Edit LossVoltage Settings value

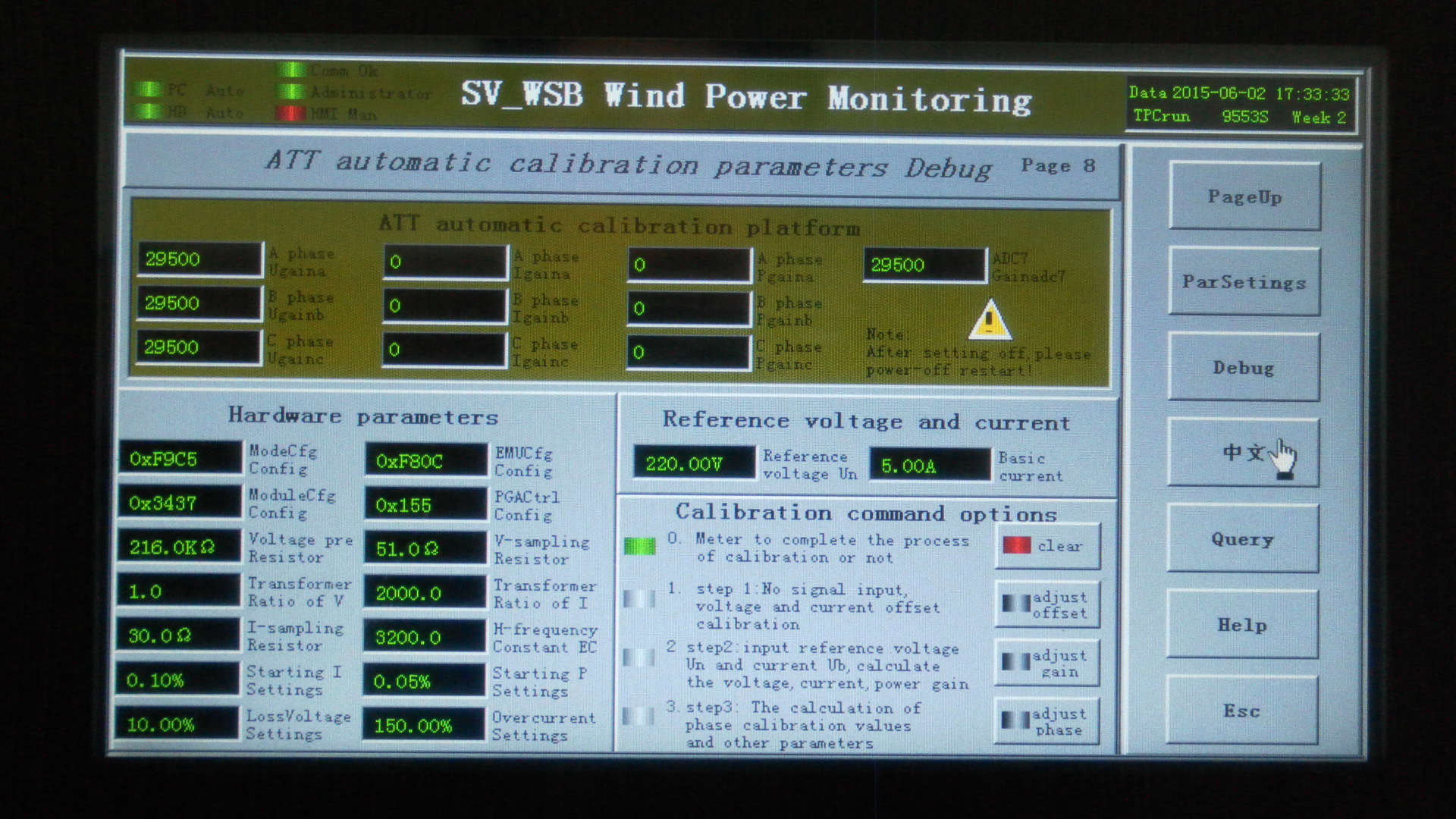point(177,724)
